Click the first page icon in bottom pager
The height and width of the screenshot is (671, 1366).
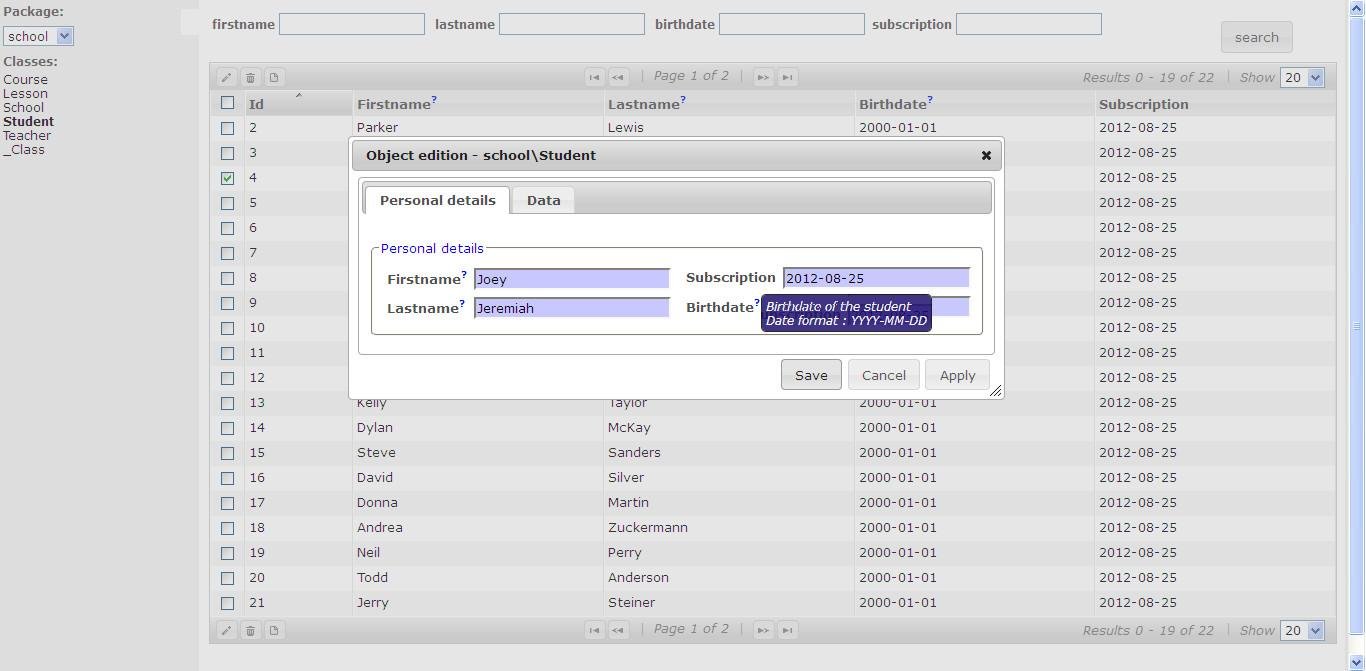pos(595,630)
